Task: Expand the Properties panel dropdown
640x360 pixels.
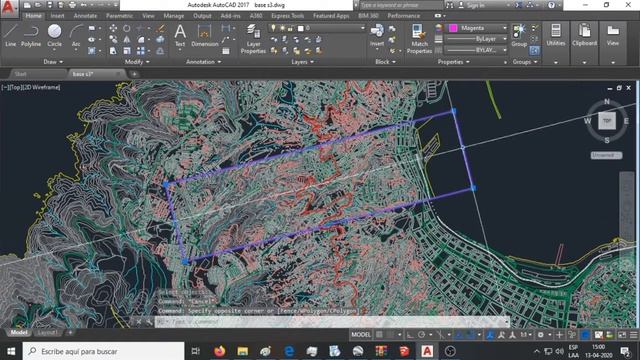Action: coord(453,62)
